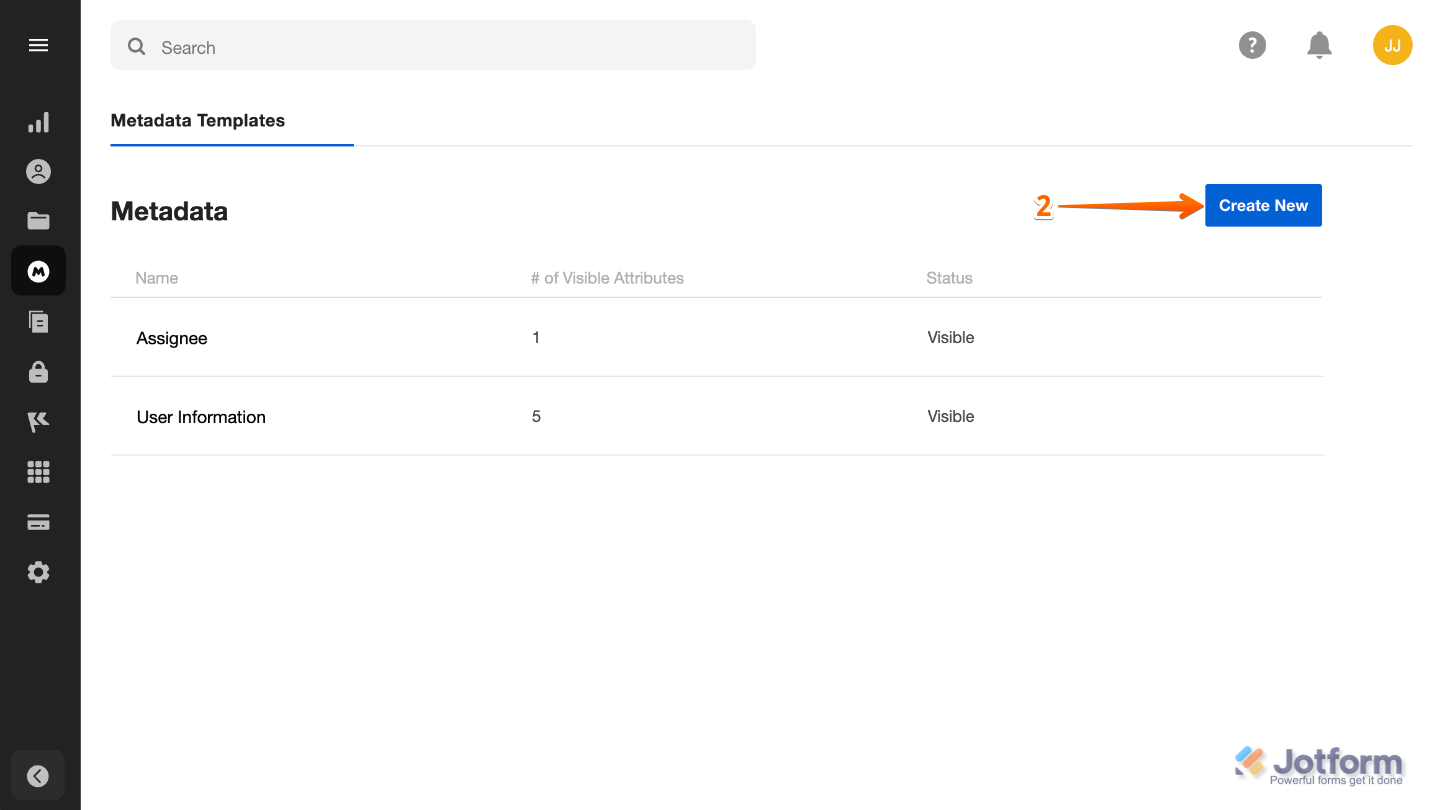The width and height of the screenshot is (1440, 810).
Task: Open the Apps grid icon in the sidebar
Action: (x=38, y=471)
